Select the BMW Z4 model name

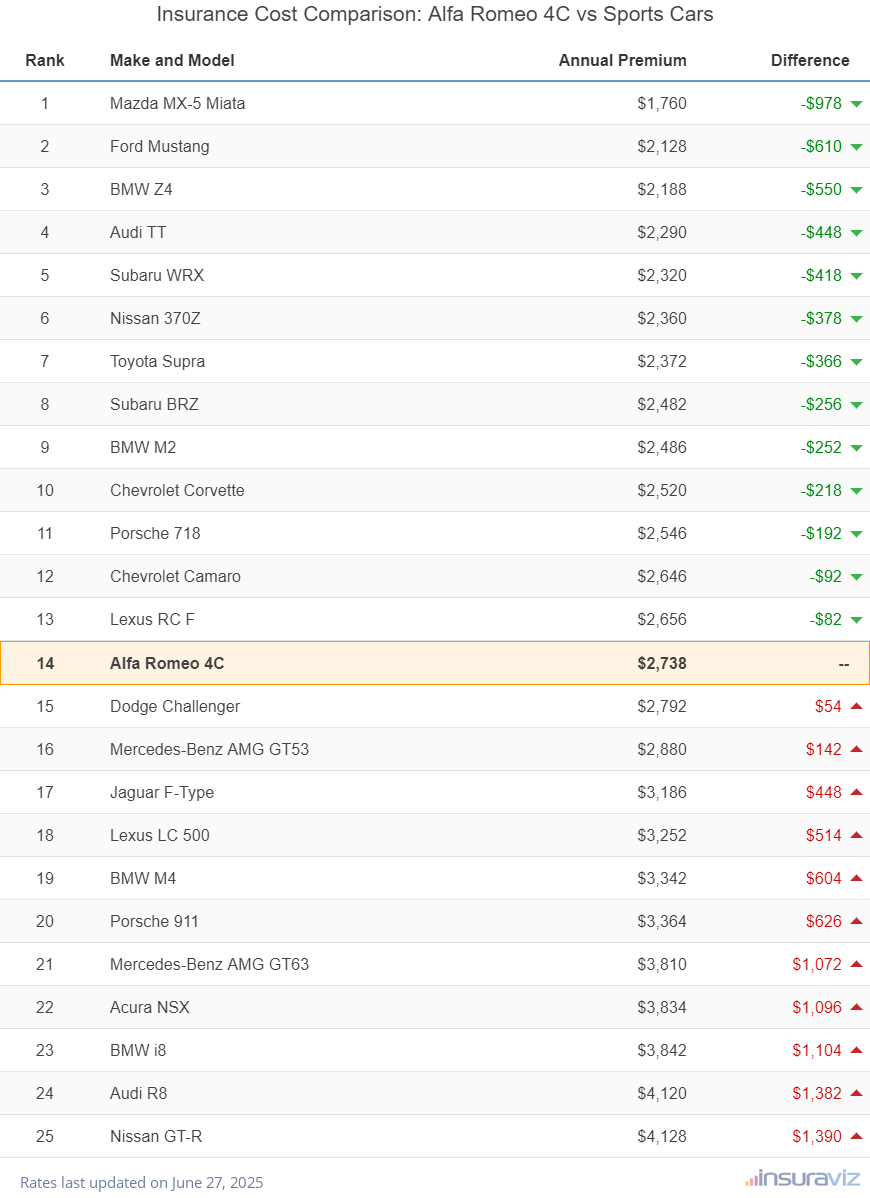(x=141, y=189)
